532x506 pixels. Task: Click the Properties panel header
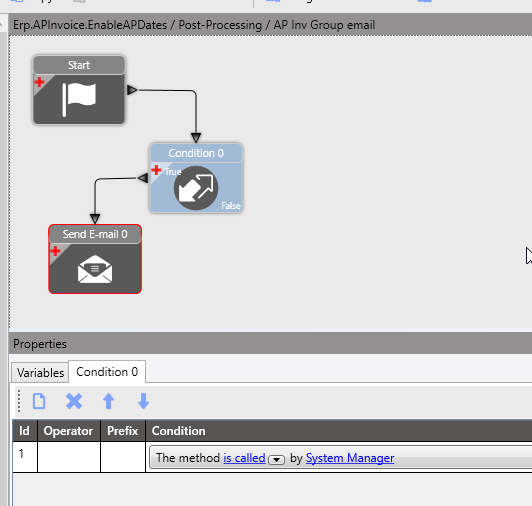pyautogui.click(x=270, y=343)
